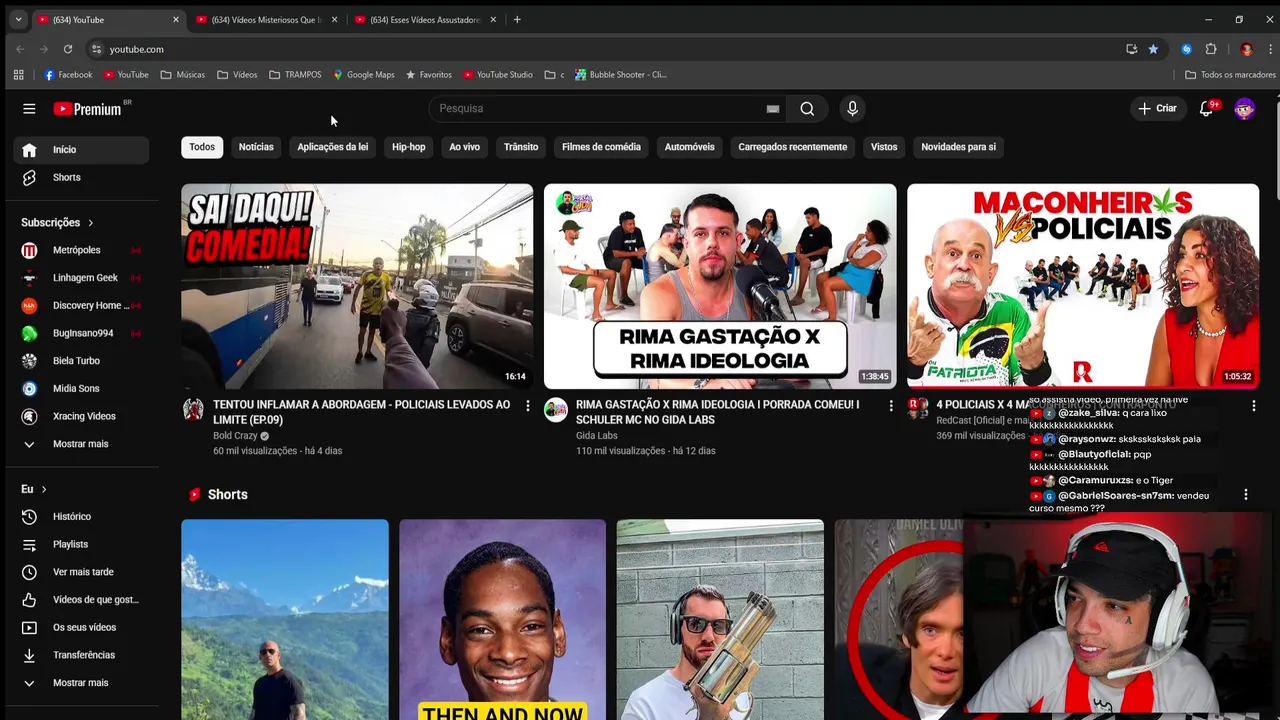Open the Shorts shelf options menu

pos(1246,494)
